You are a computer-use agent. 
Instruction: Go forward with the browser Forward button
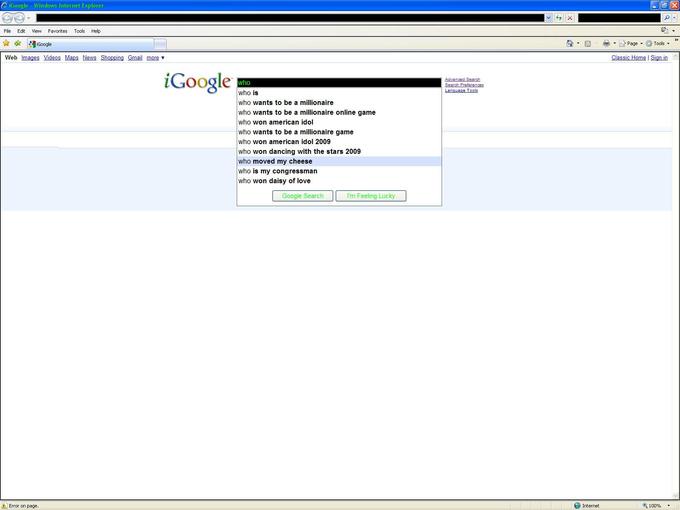pyautogui.click(x=20, y=18)
